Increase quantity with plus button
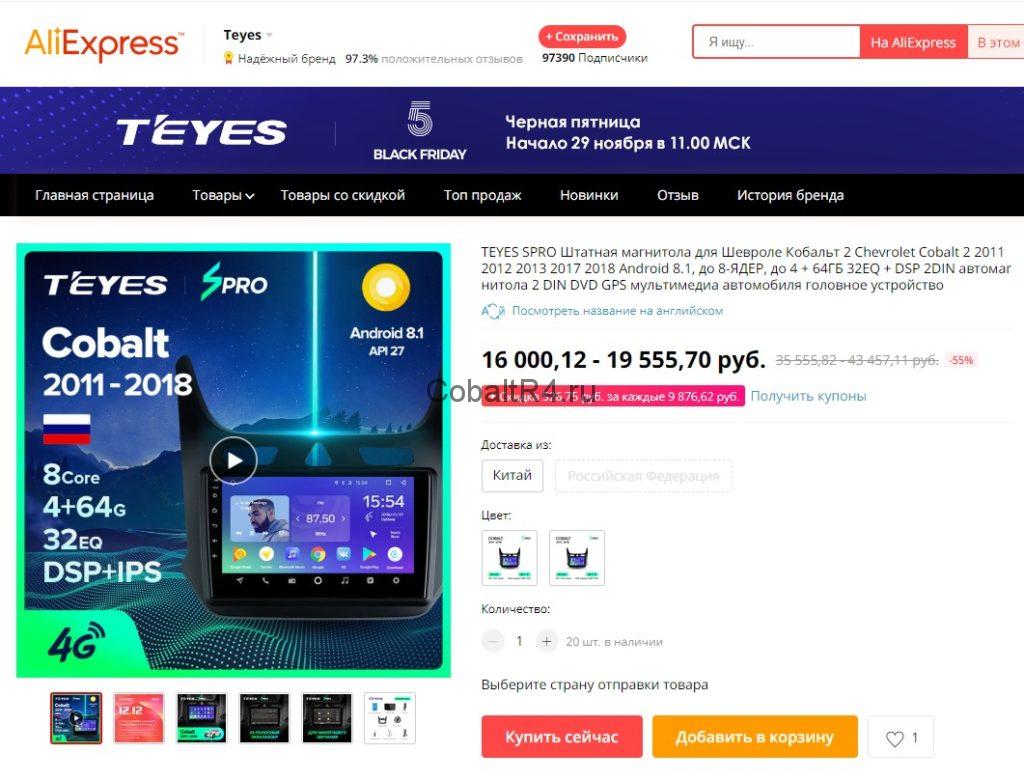The width and height of the screenshot is (1024, 781). tap(546, 641)
